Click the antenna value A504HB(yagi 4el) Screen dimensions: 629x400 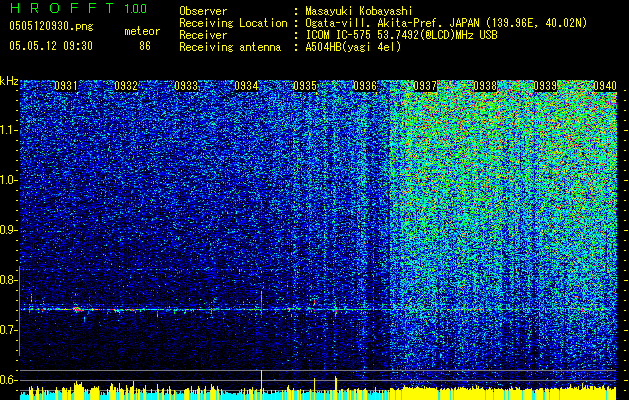pyautogui.click(x=353, y=47)
